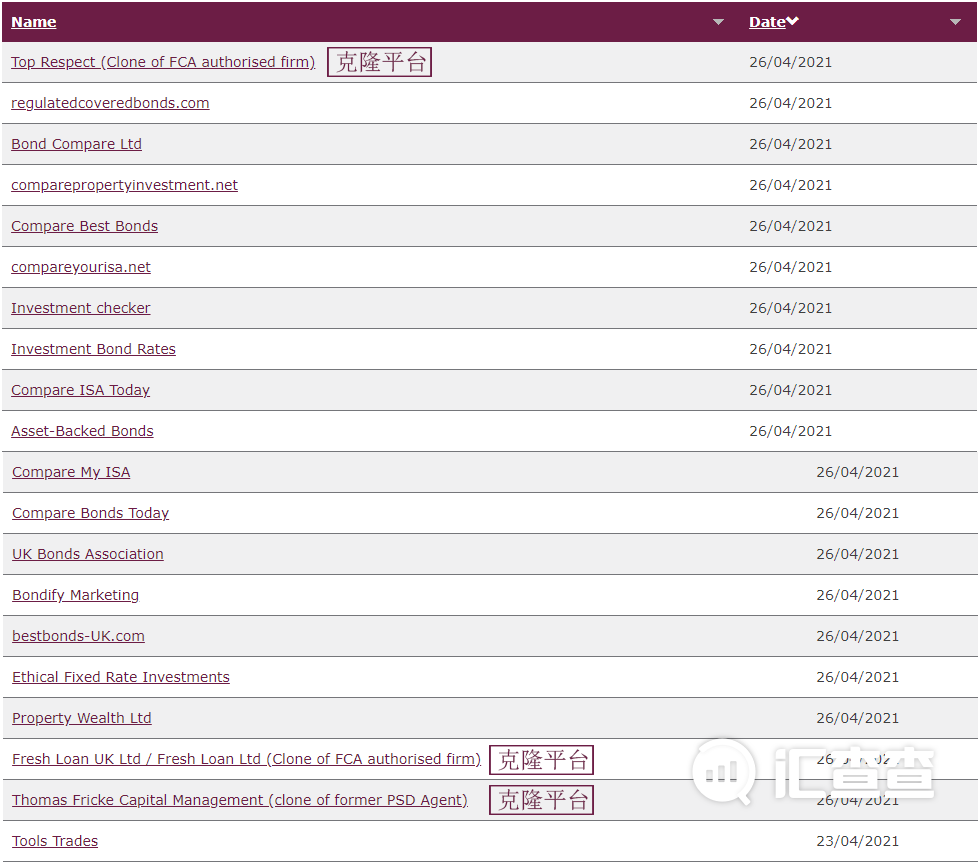
Task: Select the date in the Top Respect row
Action: tap(790, 62)
